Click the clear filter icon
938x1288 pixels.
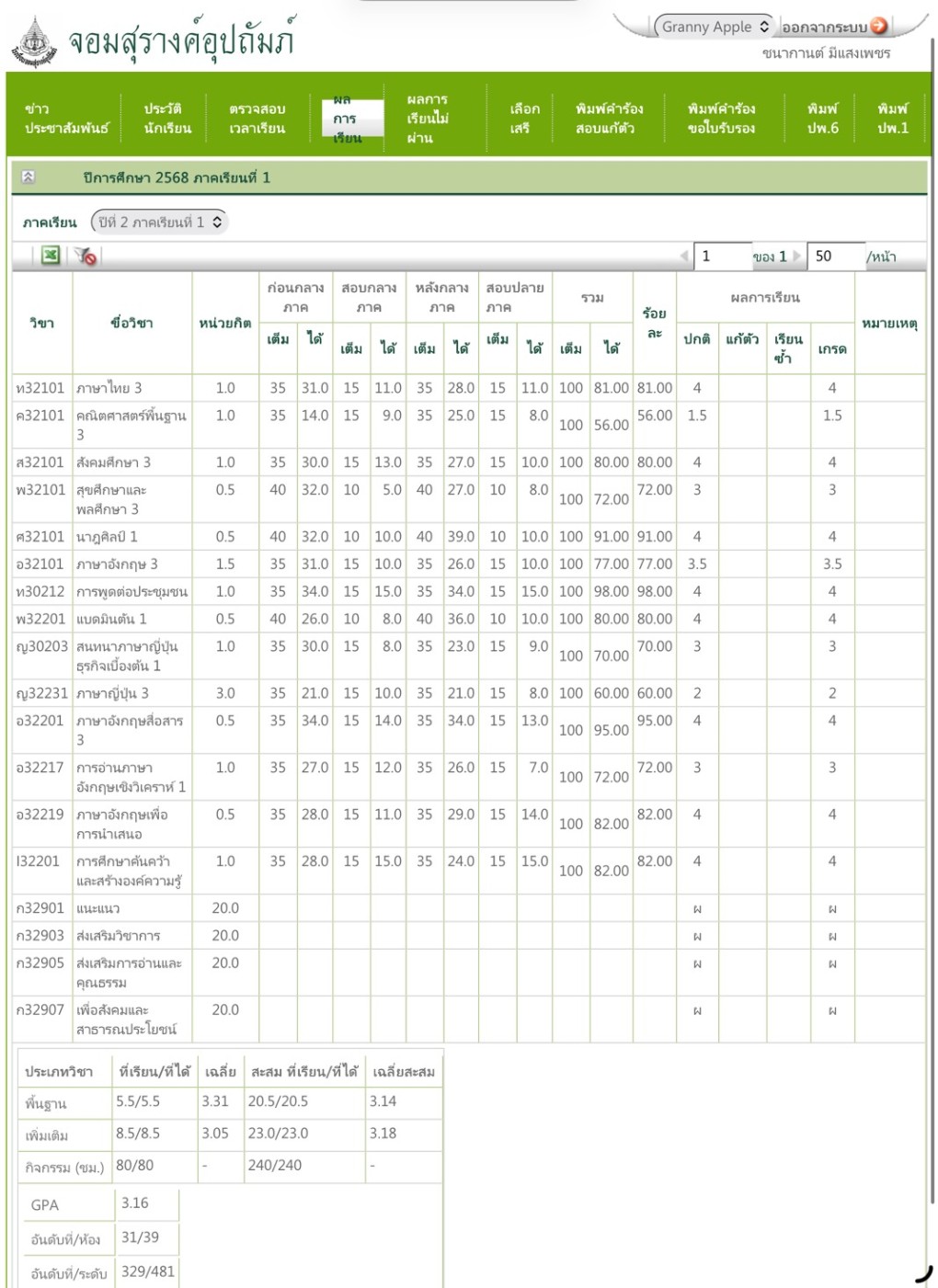point(86,256)
